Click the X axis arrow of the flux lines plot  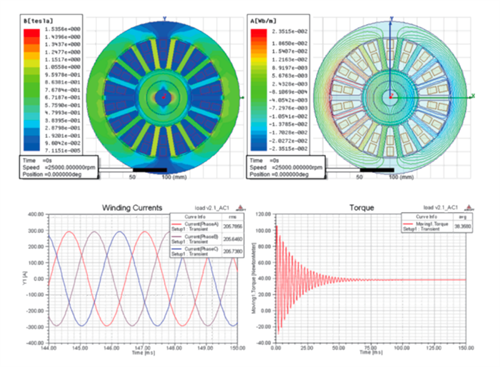click(471, 97)
